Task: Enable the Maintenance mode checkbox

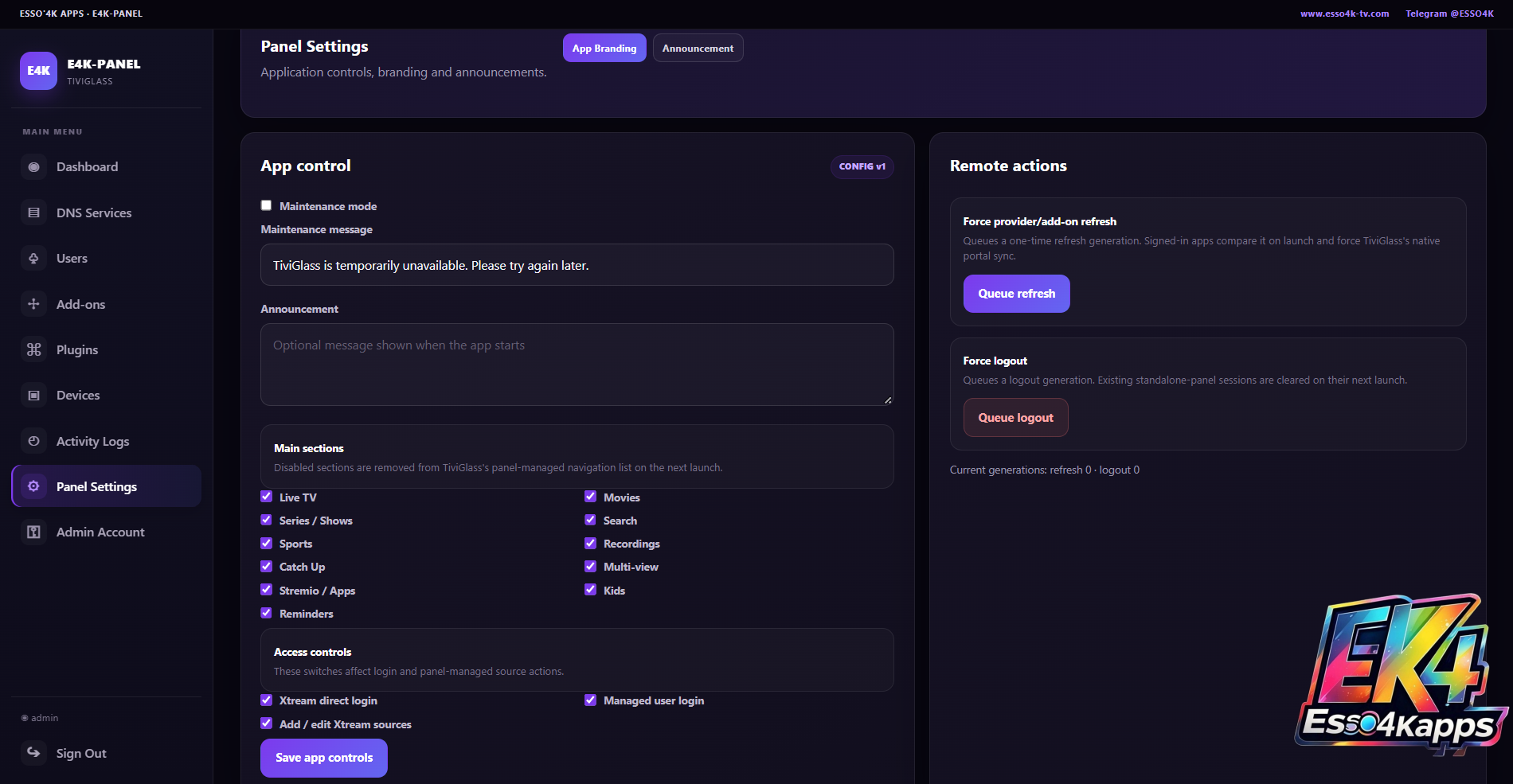Action: point(266,205)
